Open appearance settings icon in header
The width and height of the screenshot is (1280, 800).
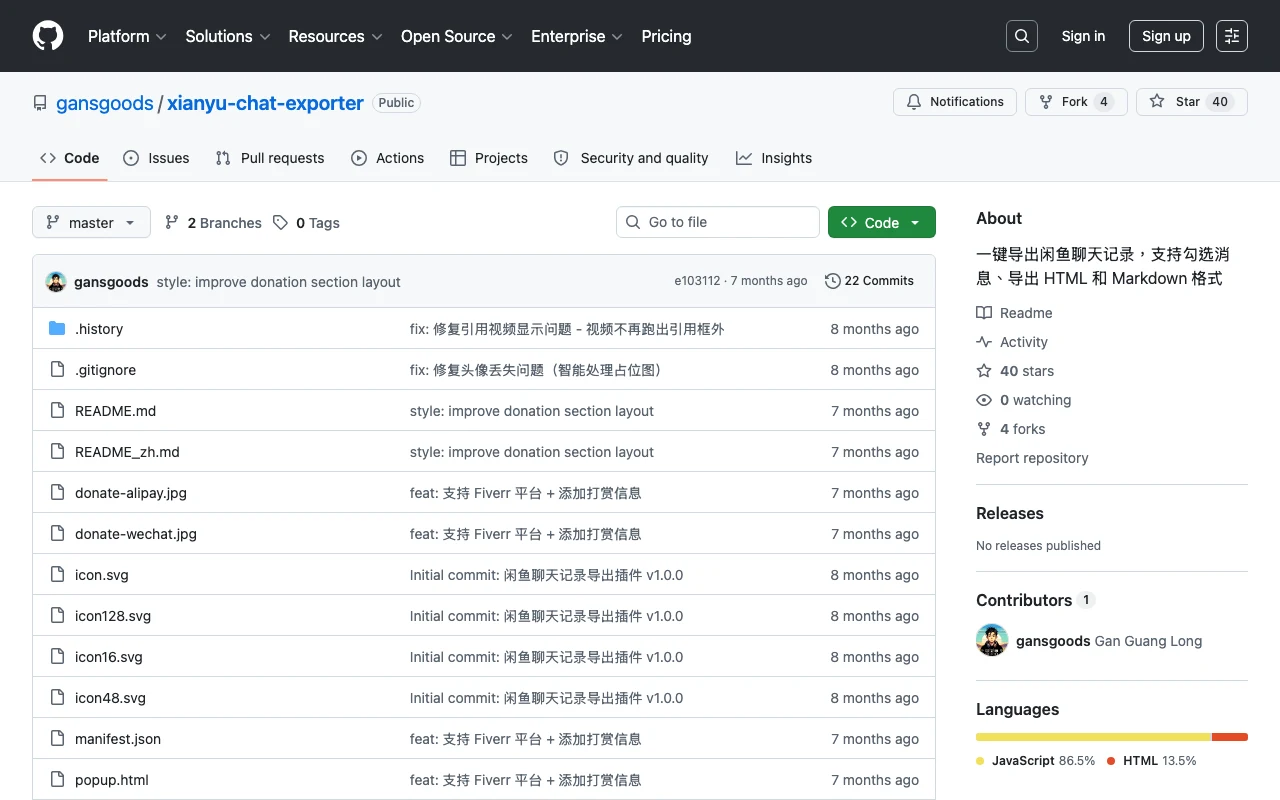[x=1232, y=36]
